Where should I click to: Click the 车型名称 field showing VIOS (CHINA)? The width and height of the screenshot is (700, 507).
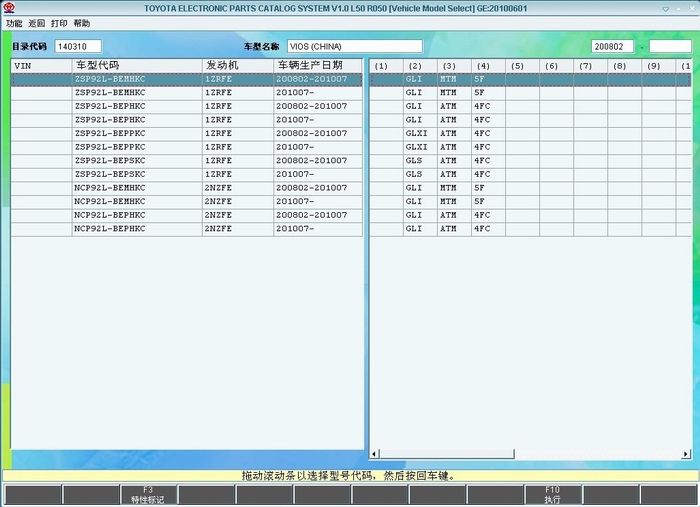pyautogui.click(x=355, y=46)
